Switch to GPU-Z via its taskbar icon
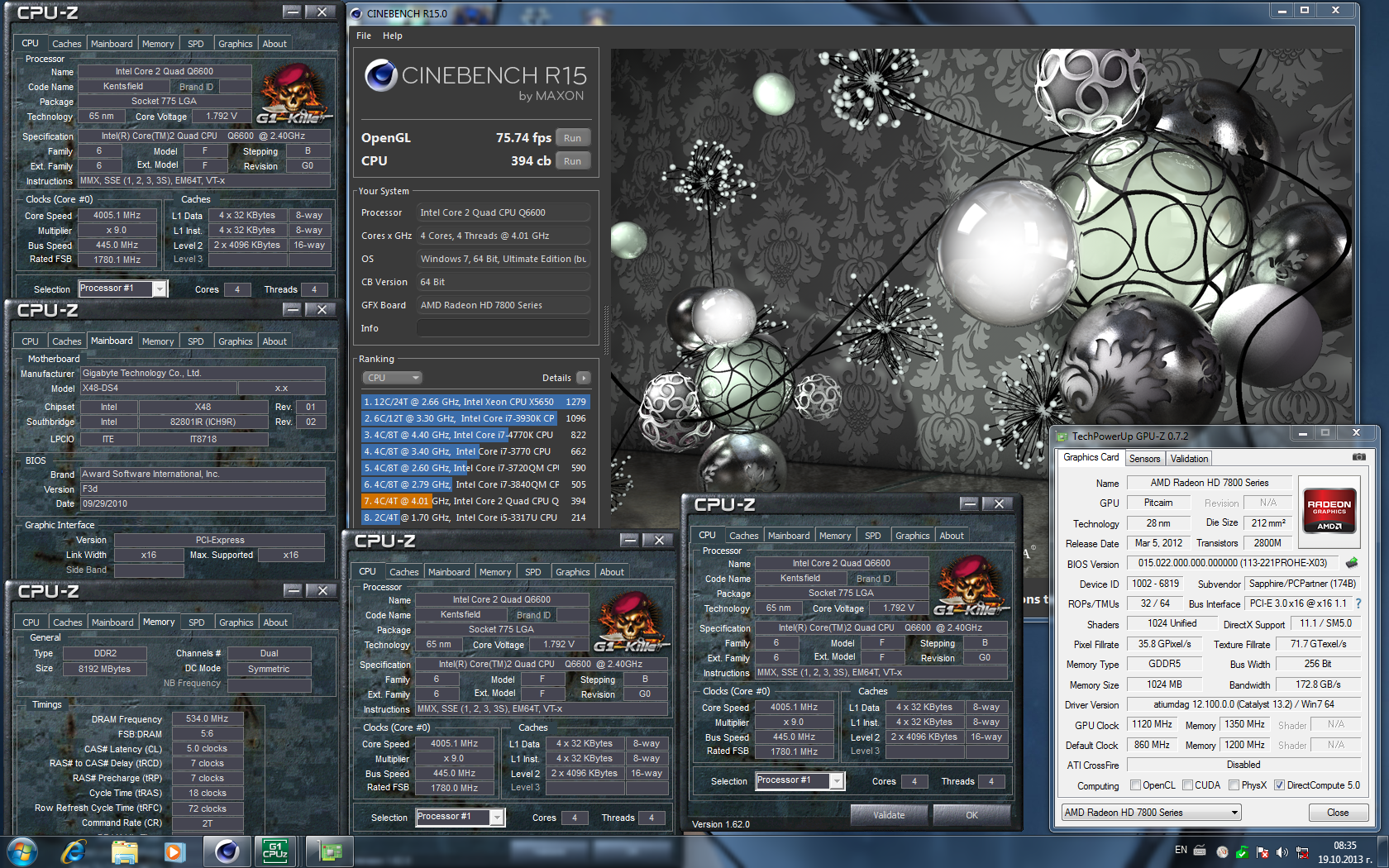The image size is (1389, 868). pos(331,851)
